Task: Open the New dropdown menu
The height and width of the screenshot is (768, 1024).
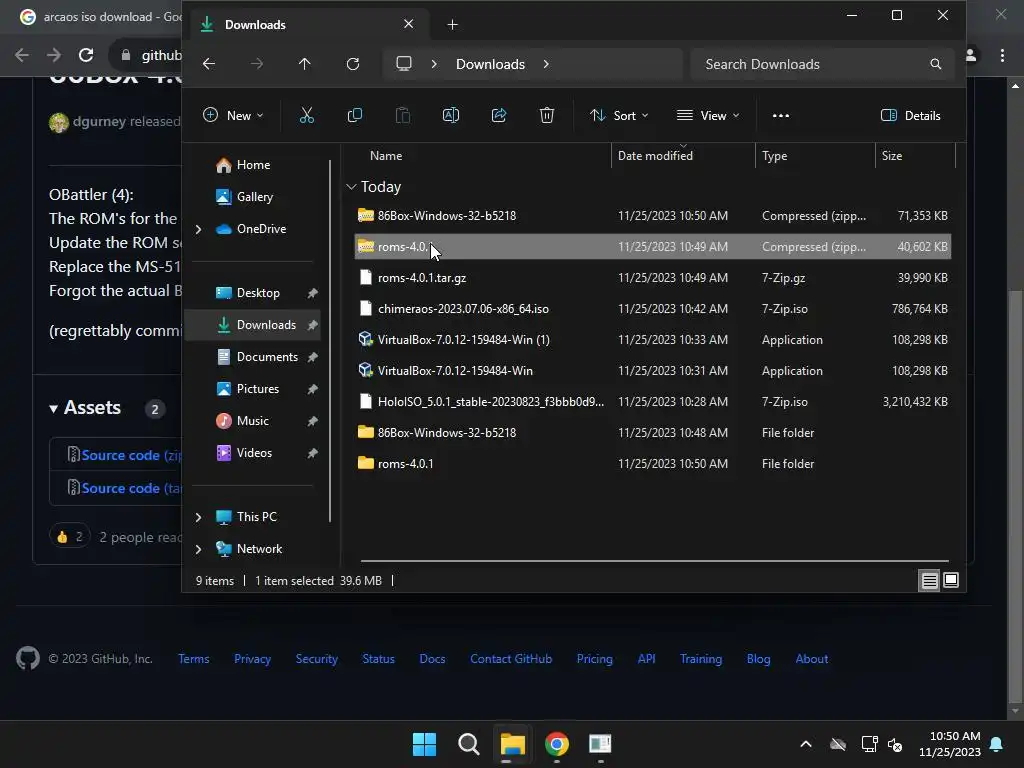Action: [x=233, y=116]
